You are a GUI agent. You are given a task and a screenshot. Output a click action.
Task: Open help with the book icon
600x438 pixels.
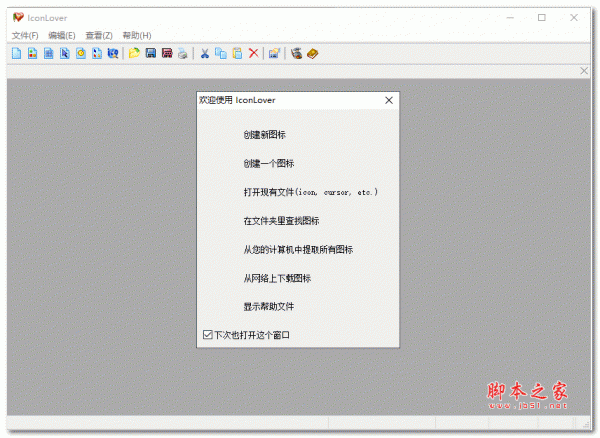pyautogui.click(x=313, y=54)
